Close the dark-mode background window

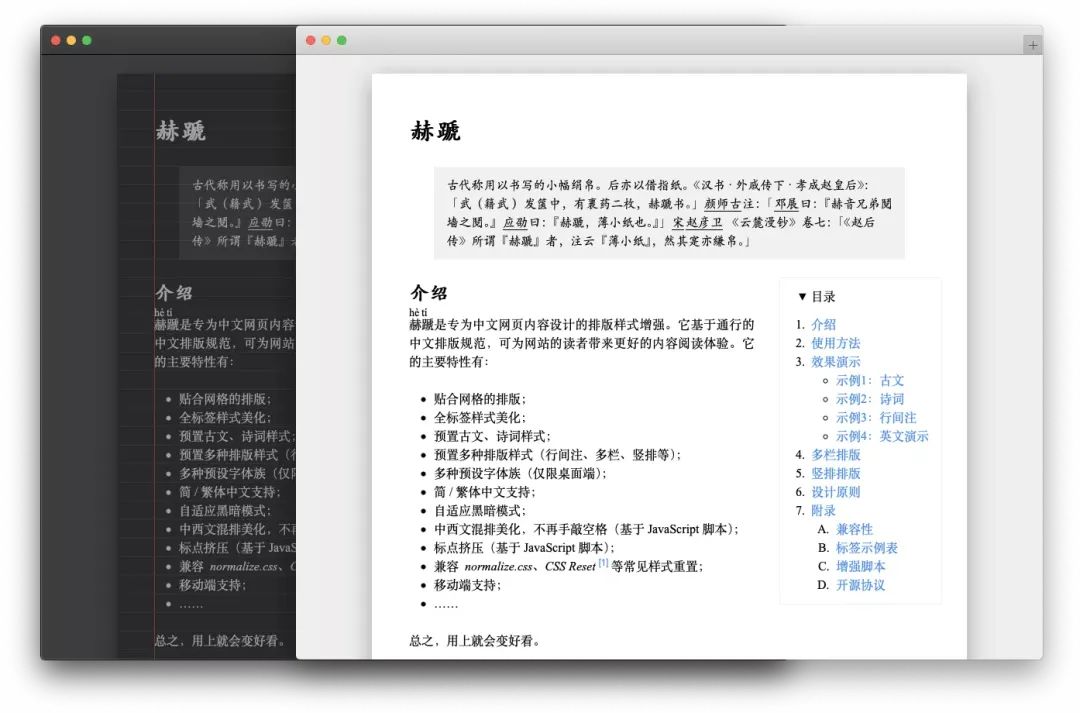56,41
